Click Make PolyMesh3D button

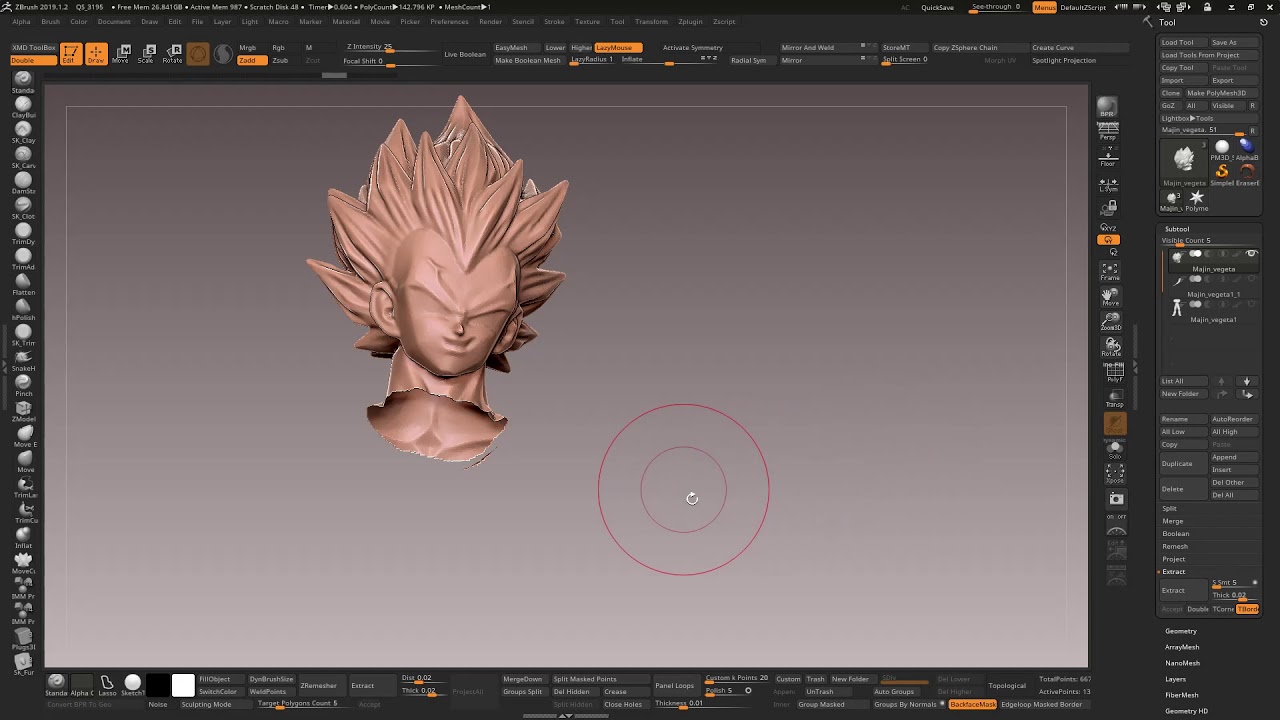click(1222, 93)
